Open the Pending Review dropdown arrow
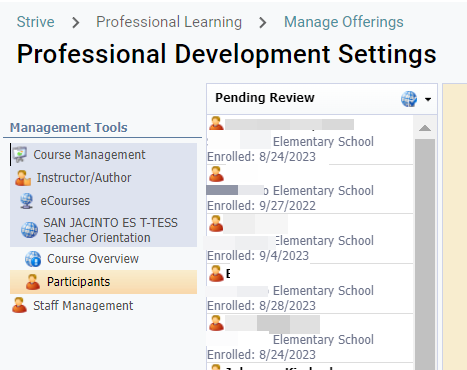Image resolution: width=467 pixels, height=370 pixels. 428,99
